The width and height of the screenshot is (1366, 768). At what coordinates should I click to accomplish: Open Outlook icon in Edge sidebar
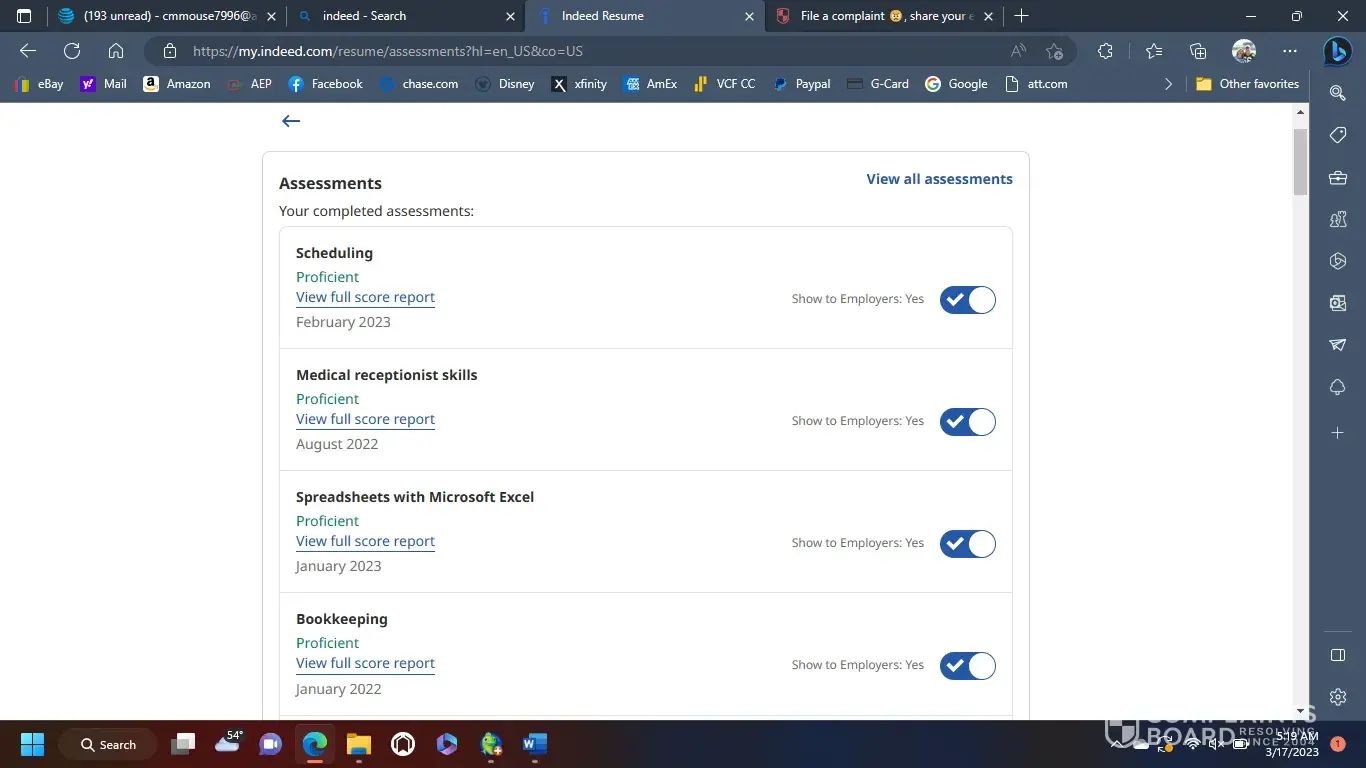point(1337,302)
